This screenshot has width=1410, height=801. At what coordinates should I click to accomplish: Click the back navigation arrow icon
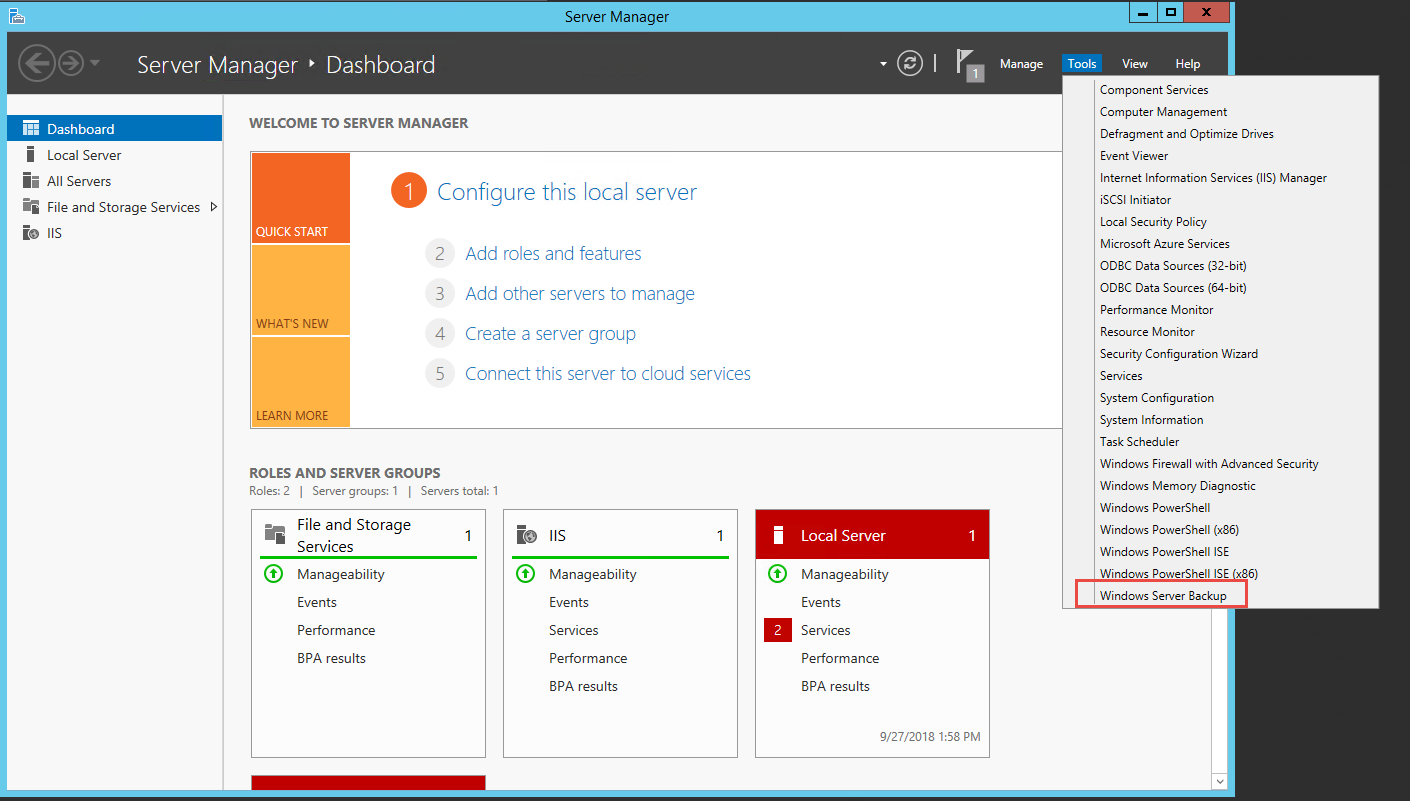pyautogui.click(x=37, y=64)
